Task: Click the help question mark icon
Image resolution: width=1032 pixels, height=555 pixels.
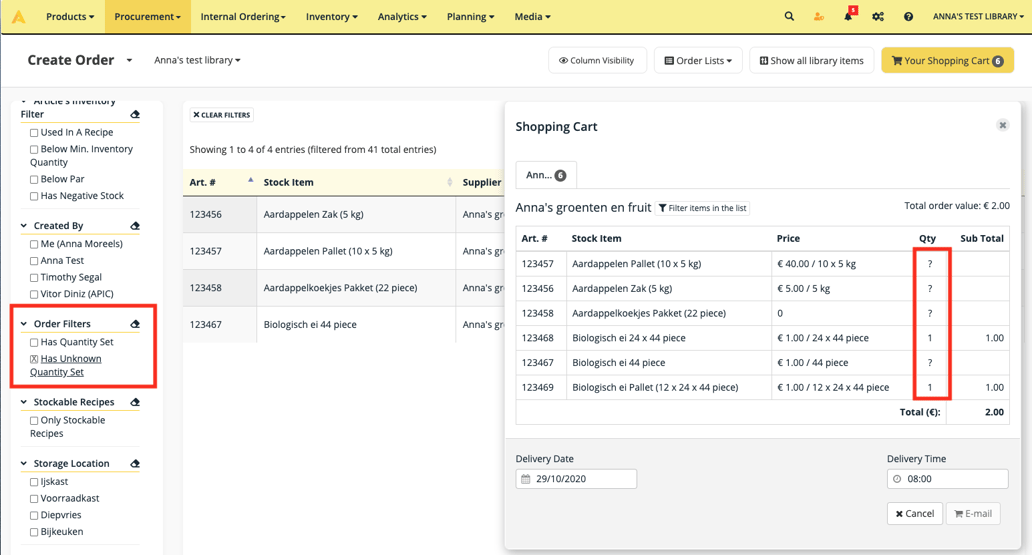Action: (908, 16)
